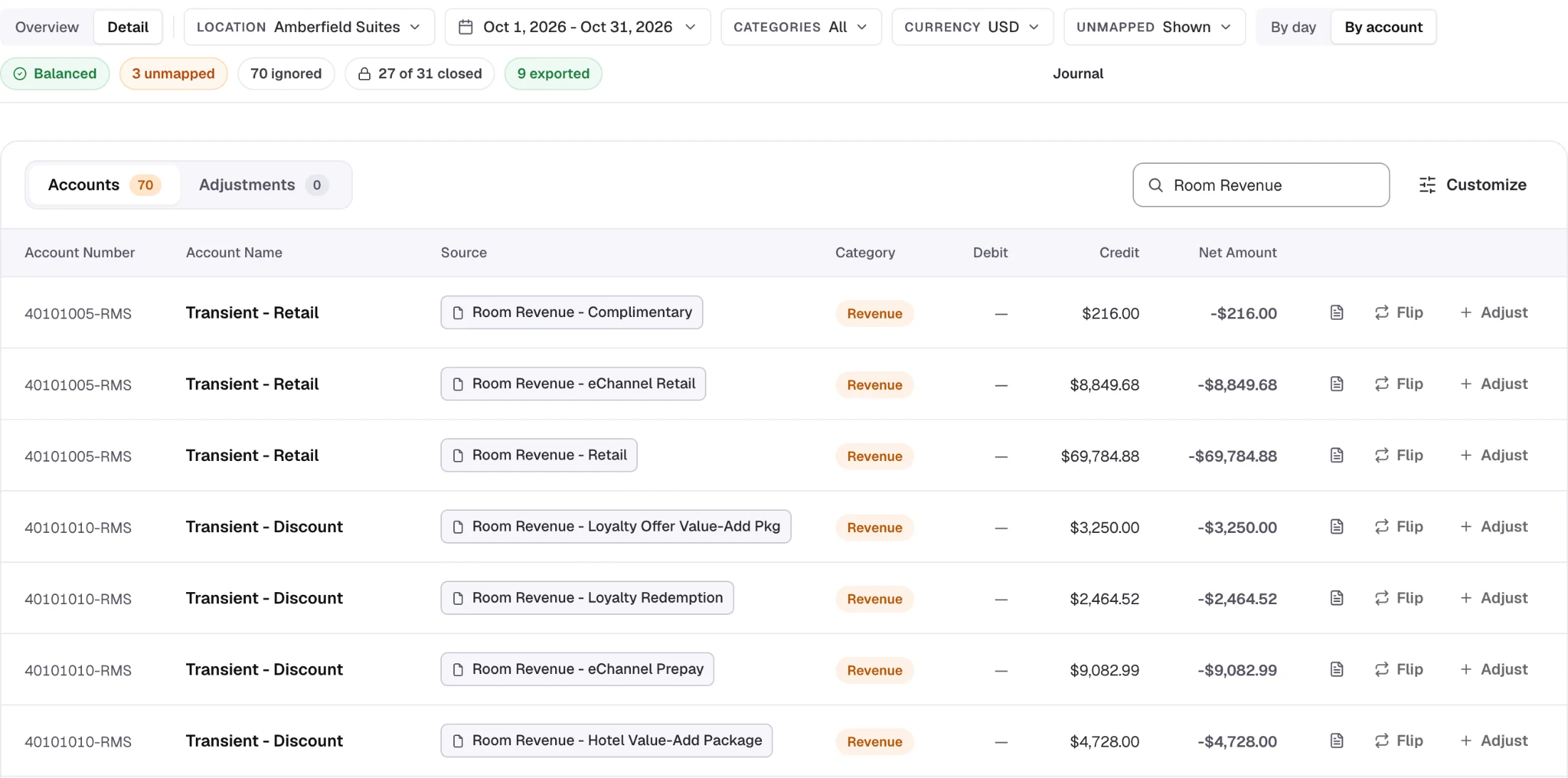The height and width of the screenshot is (778, 1568).
Task: Flip the Complimentary row entry
Action: [1398, 313]
